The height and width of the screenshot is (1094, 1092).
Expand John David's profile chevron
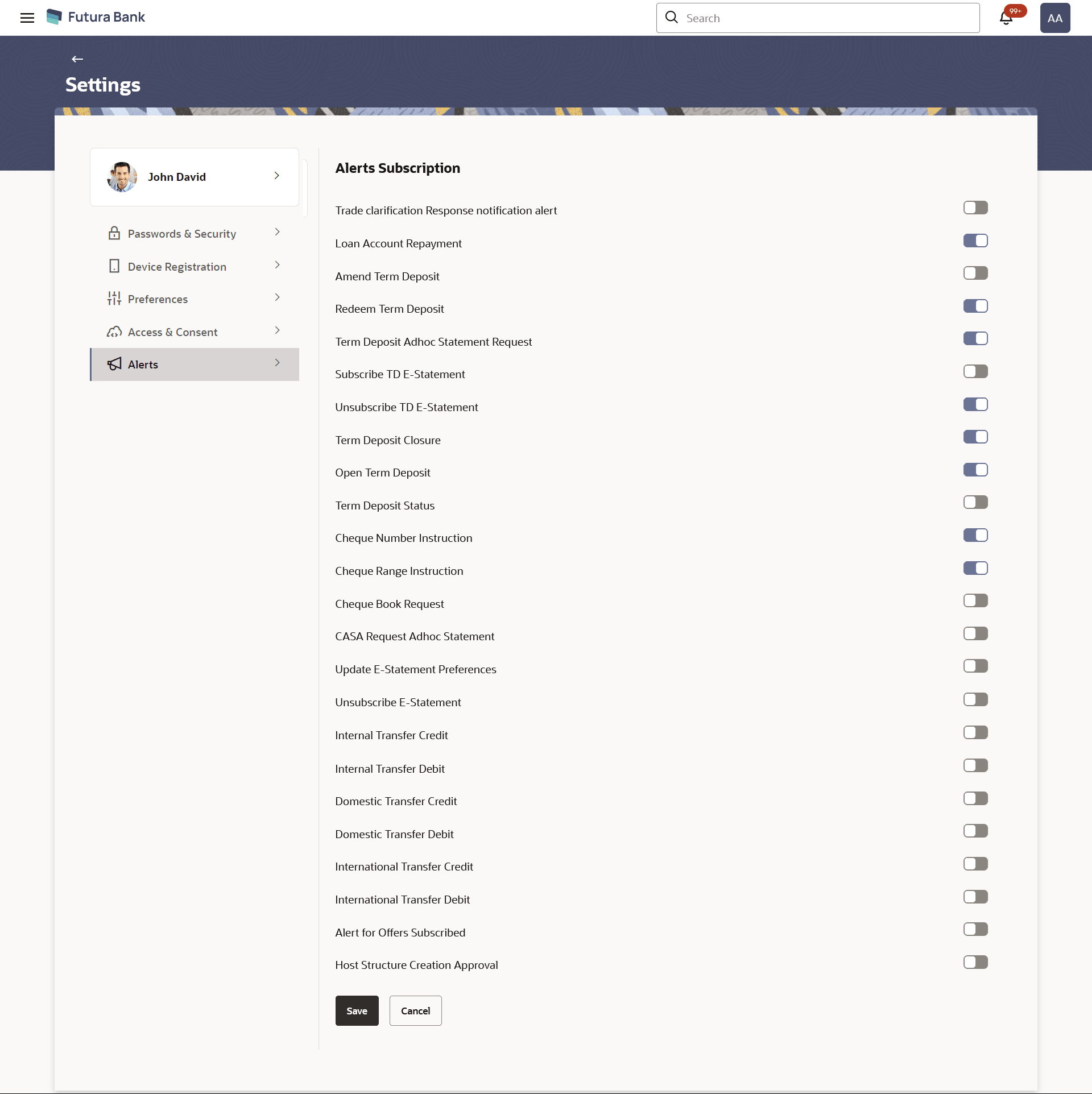pyautogui.click(x=277, y=176)
